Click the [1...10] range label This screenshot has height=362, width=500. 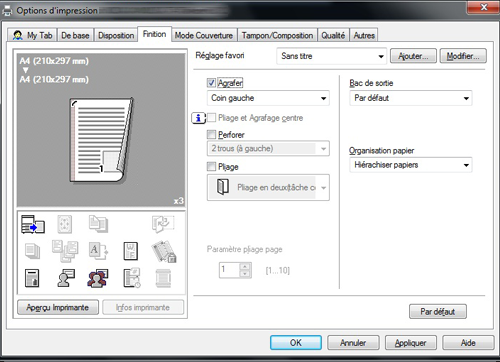click(278, 270)
